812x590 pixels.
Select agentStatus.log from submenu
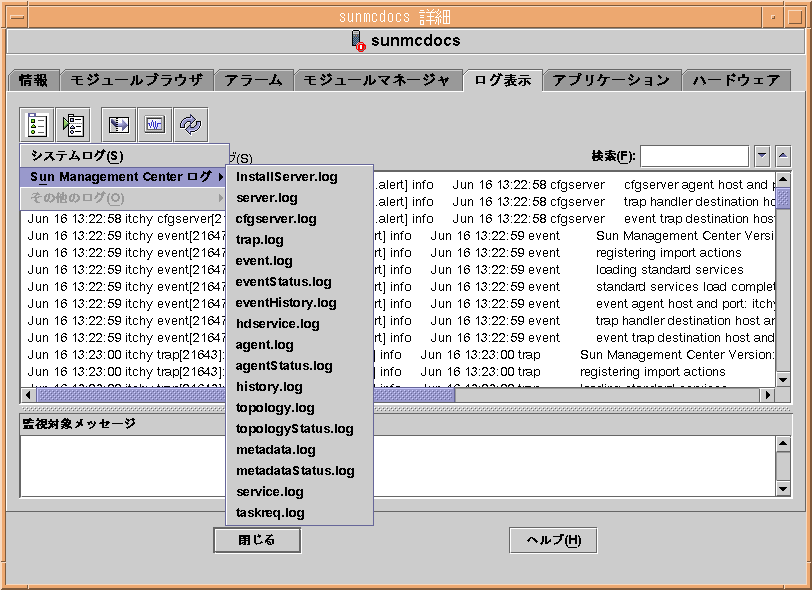tap(299, 366)
